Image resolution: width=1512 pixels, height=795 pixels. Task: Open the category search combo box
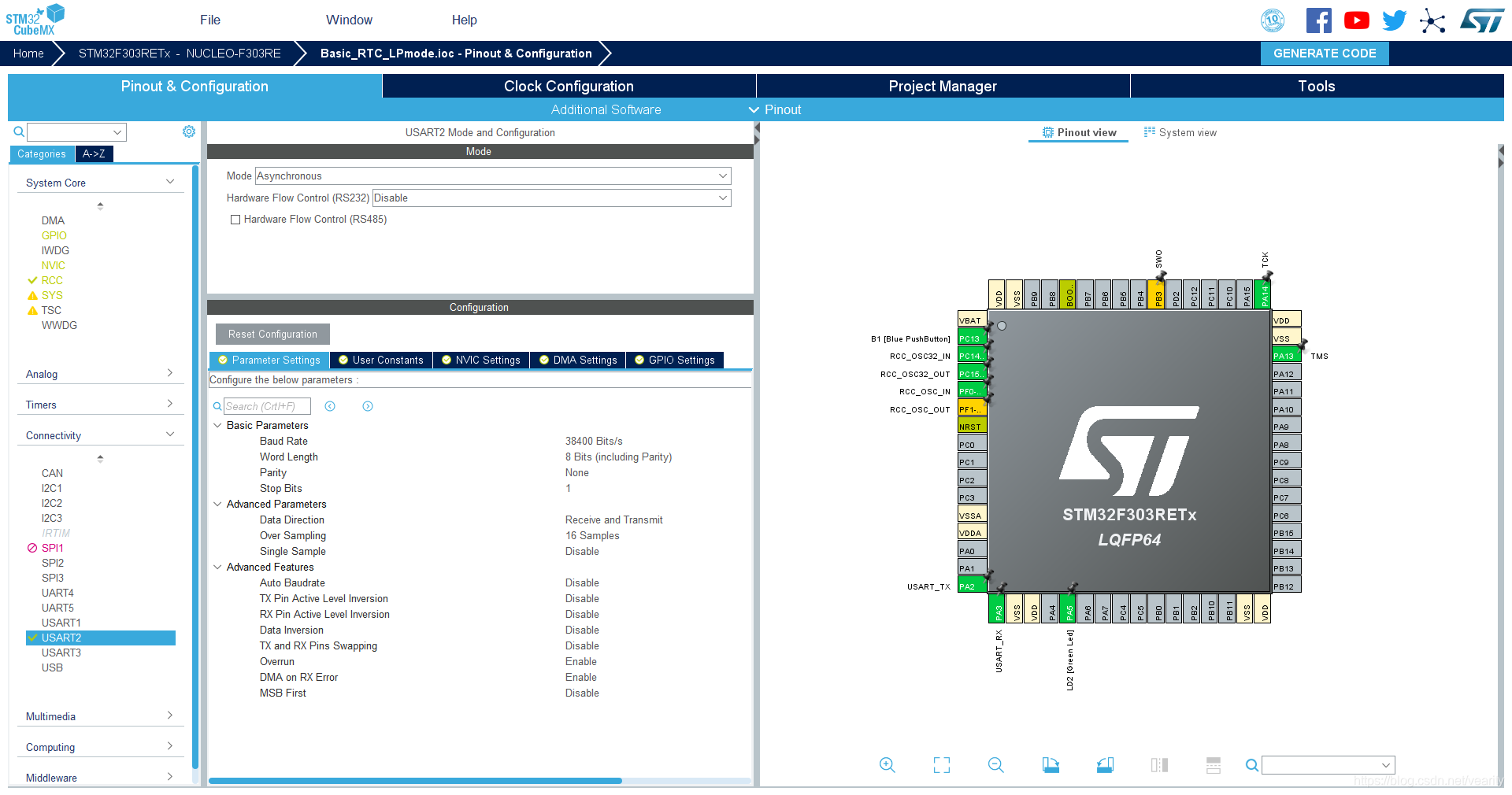[76, 132]
